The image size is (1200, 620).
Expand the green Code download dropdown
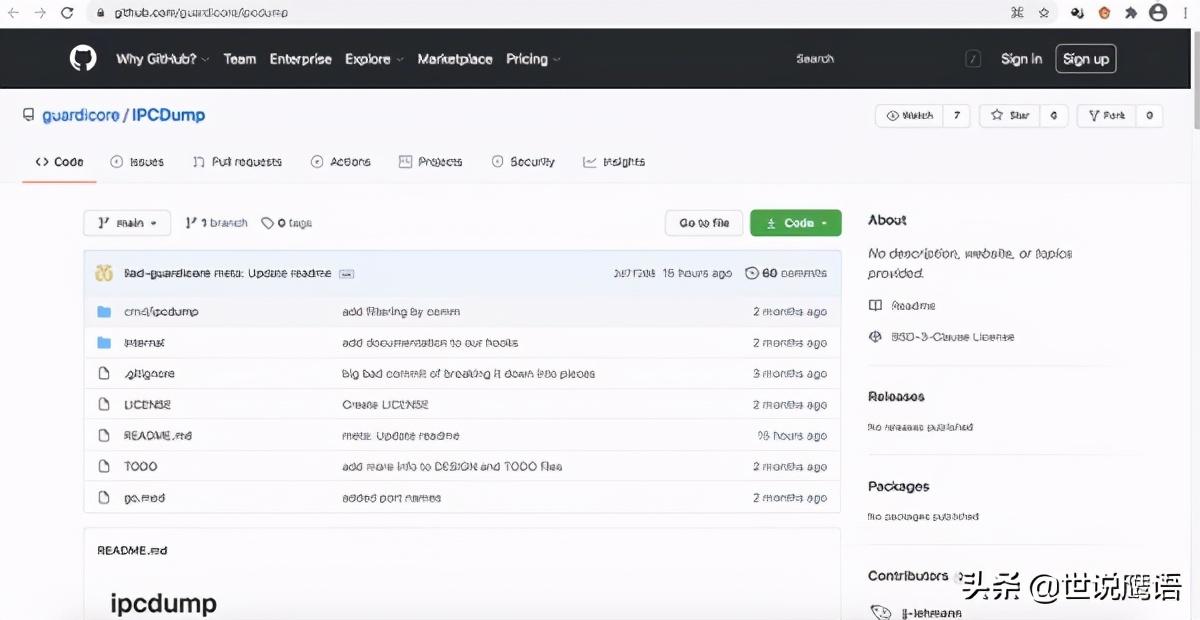pos(796,223)
